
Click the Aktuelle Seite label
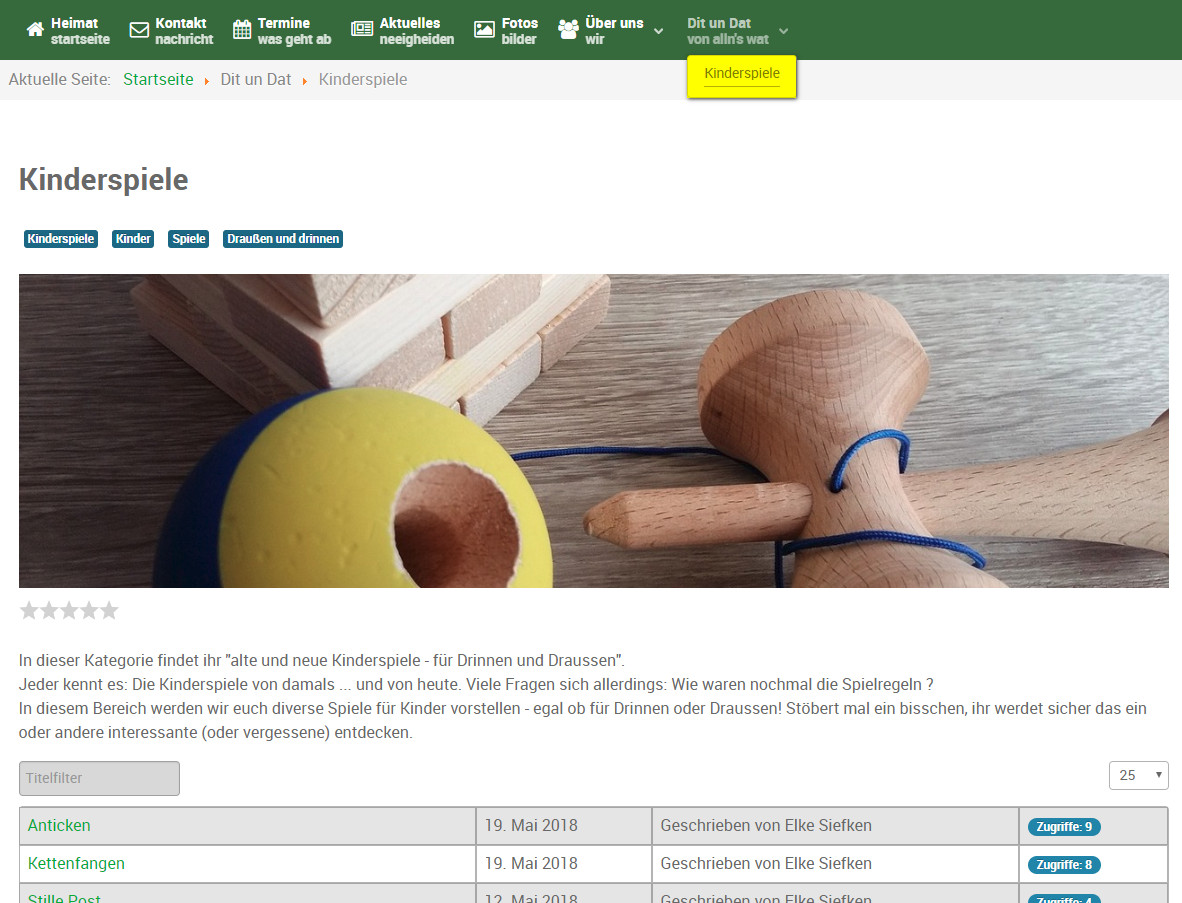pos(60,80)
